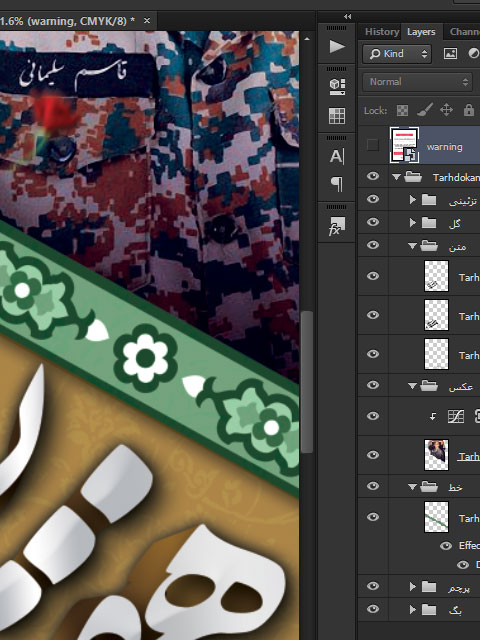Screen dimensions: 480x640
Task: Hide the متن group
Action: [x=373, y=245]
